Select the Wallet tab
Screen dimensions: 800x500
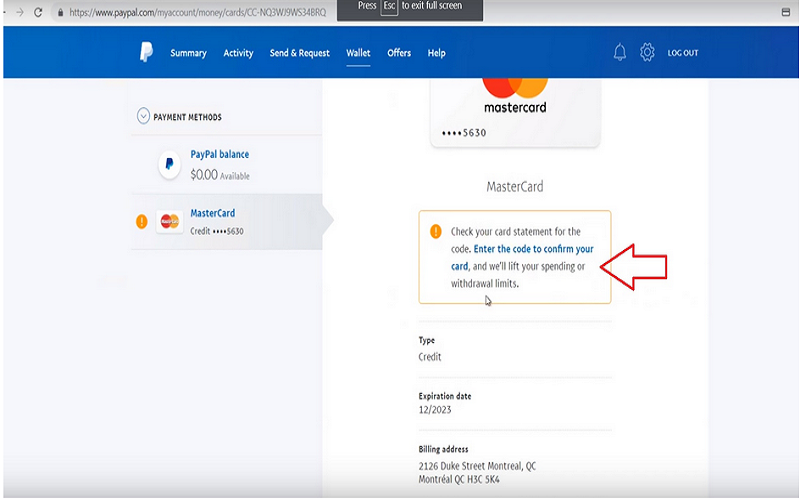click(358, 53)
